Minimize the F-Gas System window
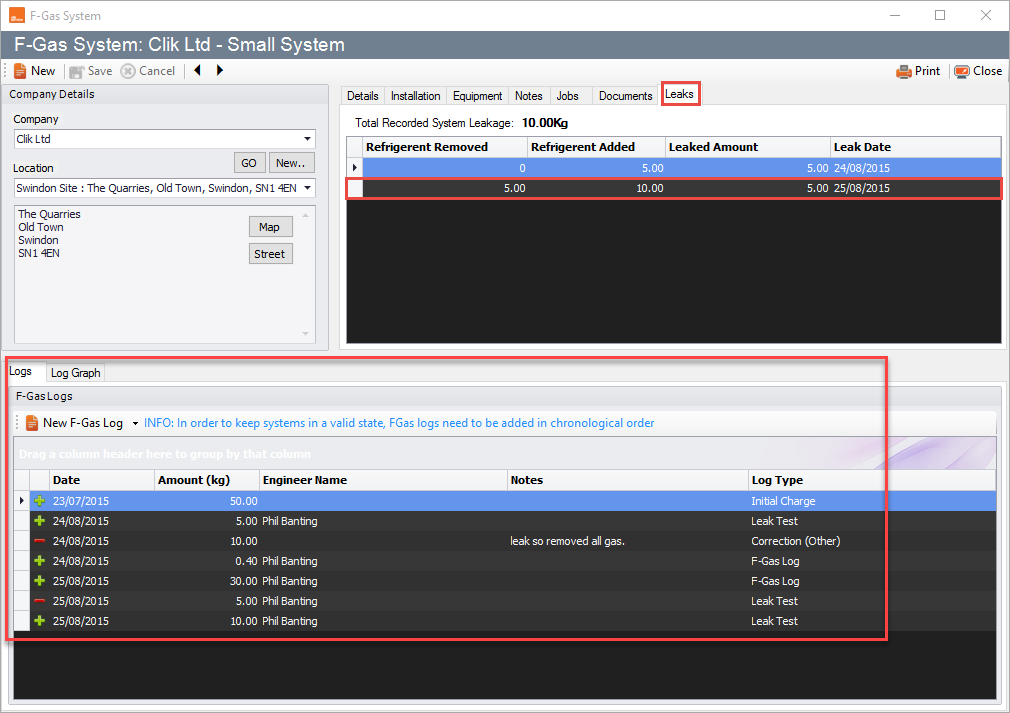1010x713 pixels. coord(895,15)
